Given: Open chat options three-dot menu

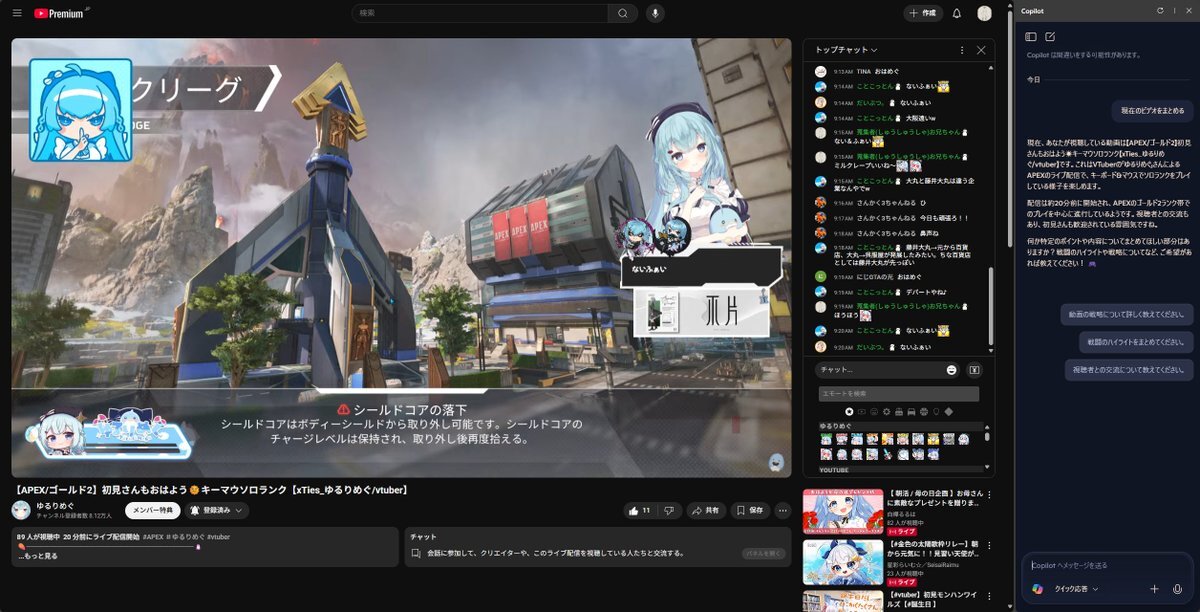Looking at the screenshot, I should pos(962,50).
